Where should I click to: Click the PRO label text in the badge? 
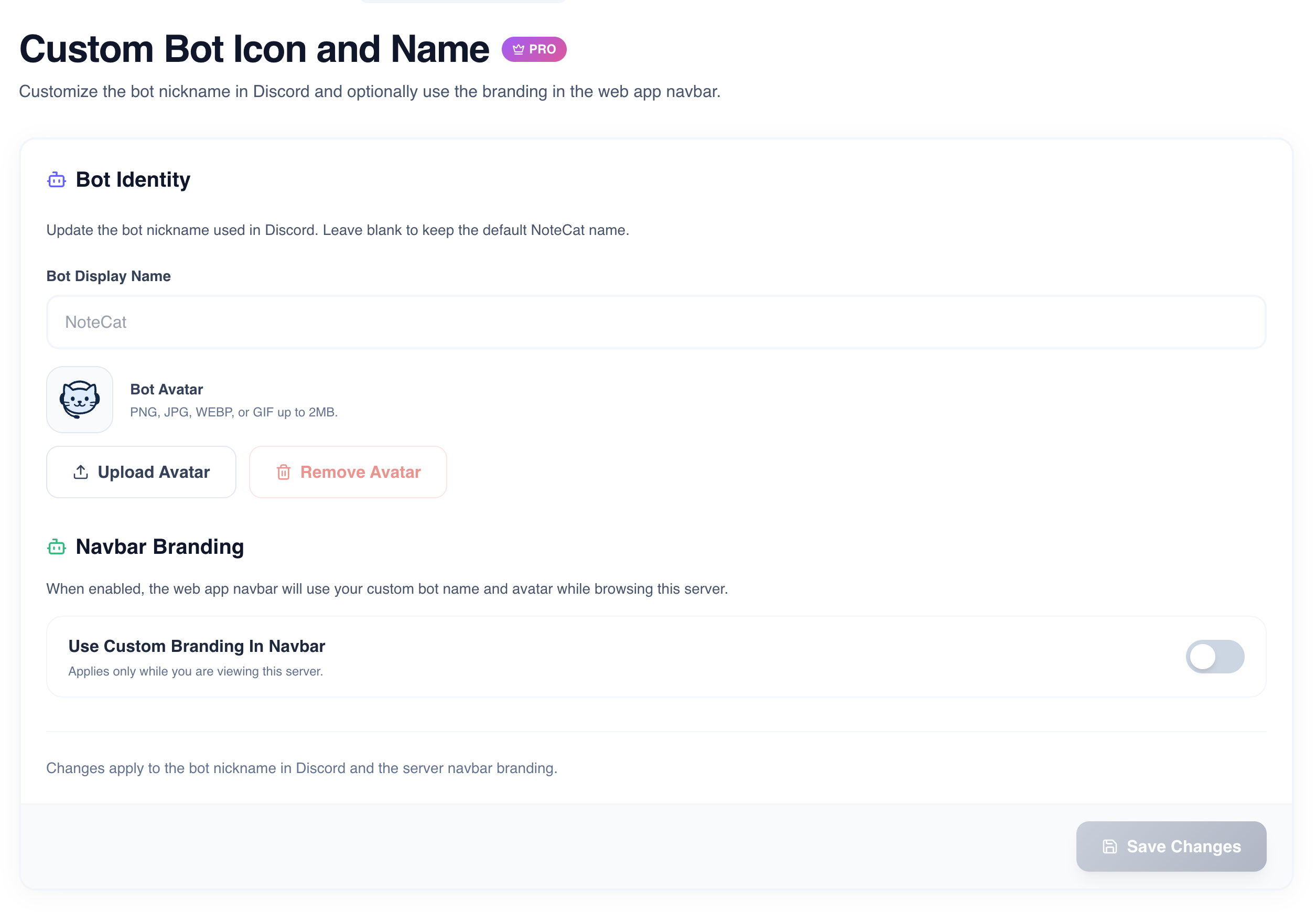pyautogui.click(x=542, y=49)
